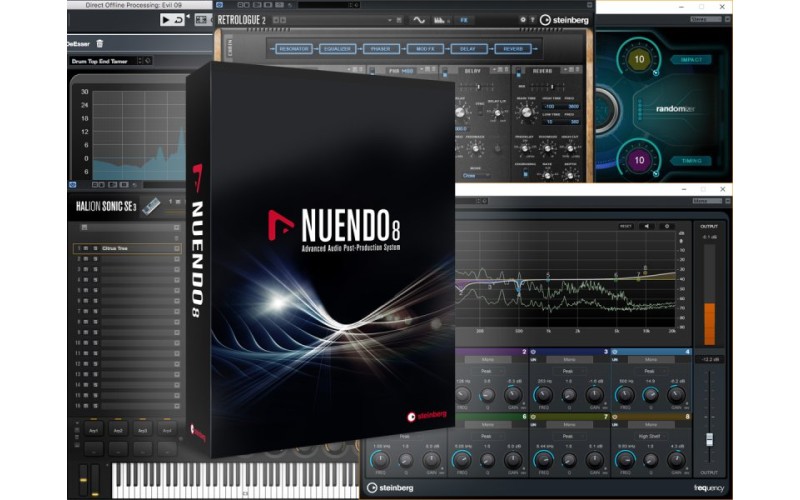This screenshot has width=800, height=500.
Task: Toggle the Frequency EQ speaker listen icon
Action: 645,226
